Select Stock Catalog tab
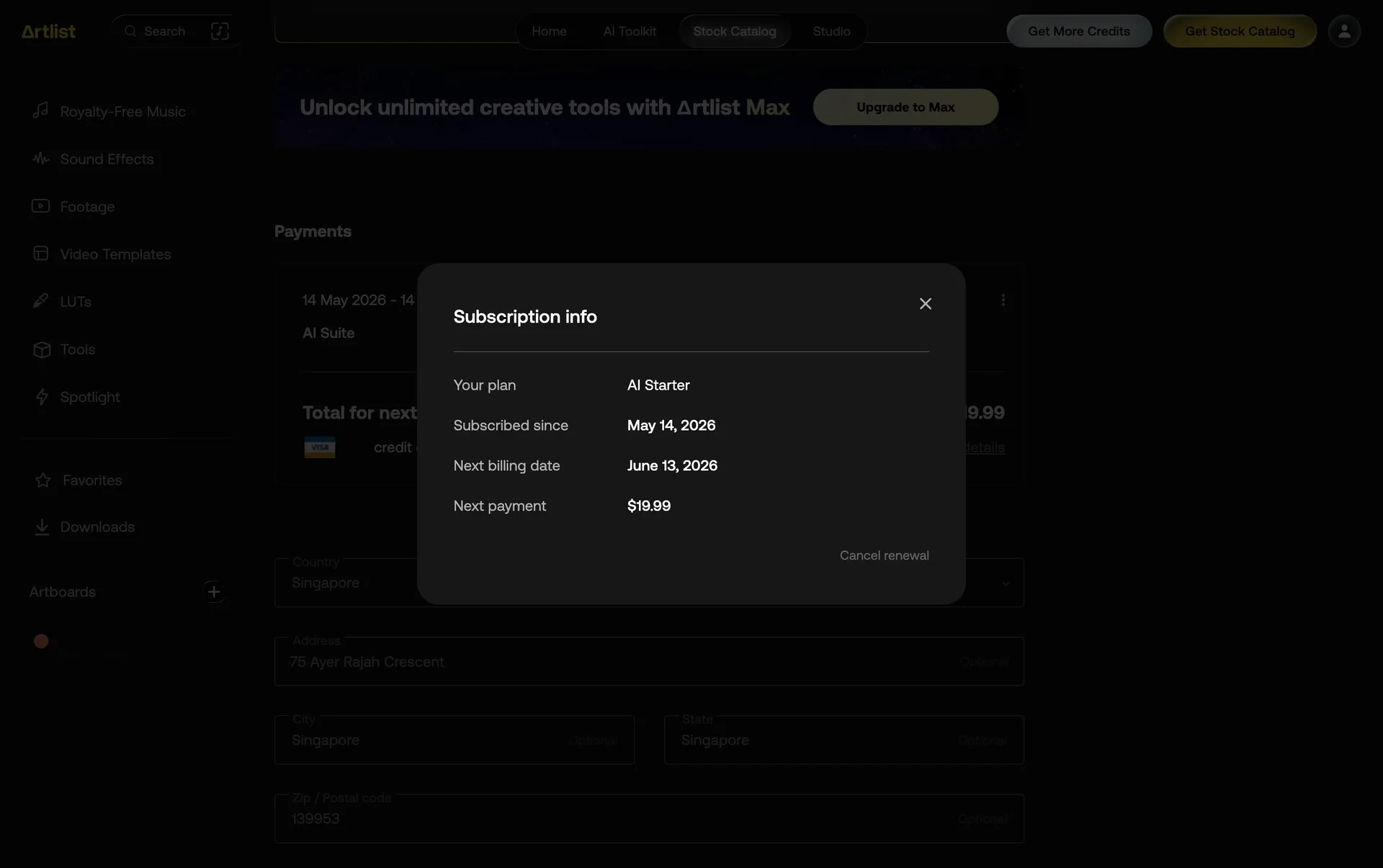 (x=734, y=32)
